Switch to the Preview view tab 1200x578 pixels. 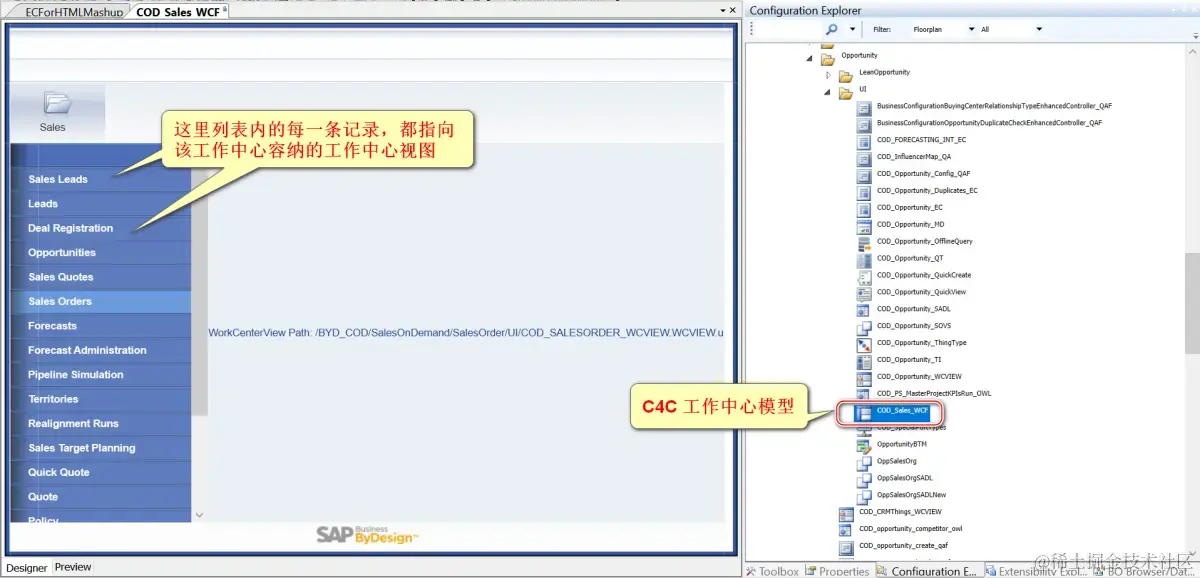[73, 567]
